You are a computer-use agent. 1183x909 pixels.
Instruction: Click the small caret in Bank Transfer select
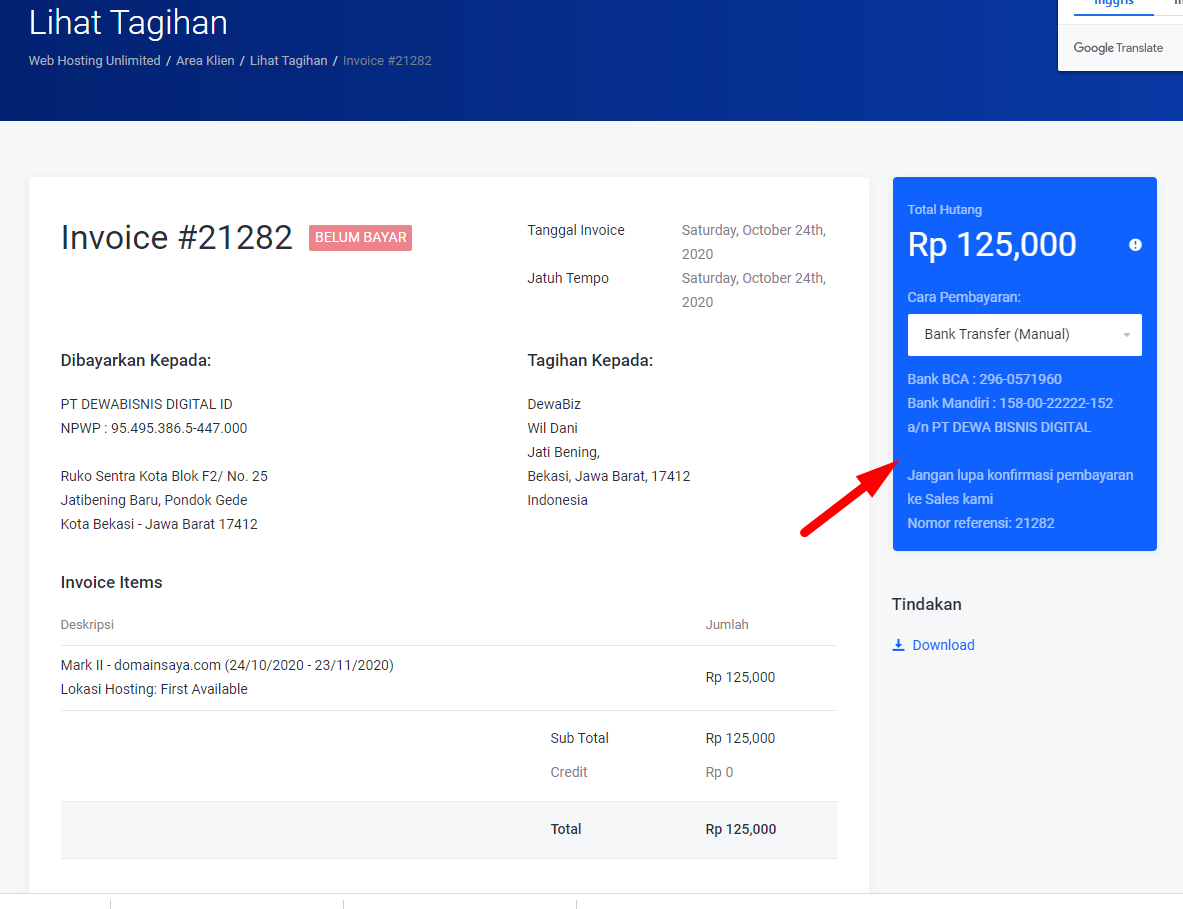coord(1127,336)
